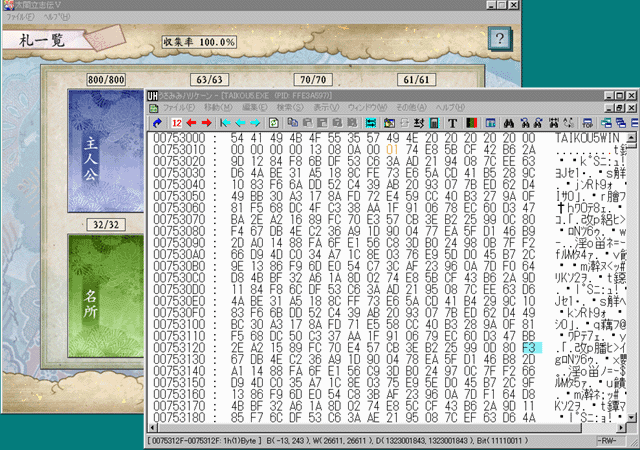Click the bold T text icon in toolbar
640x450 pixels.
point(452,122)
